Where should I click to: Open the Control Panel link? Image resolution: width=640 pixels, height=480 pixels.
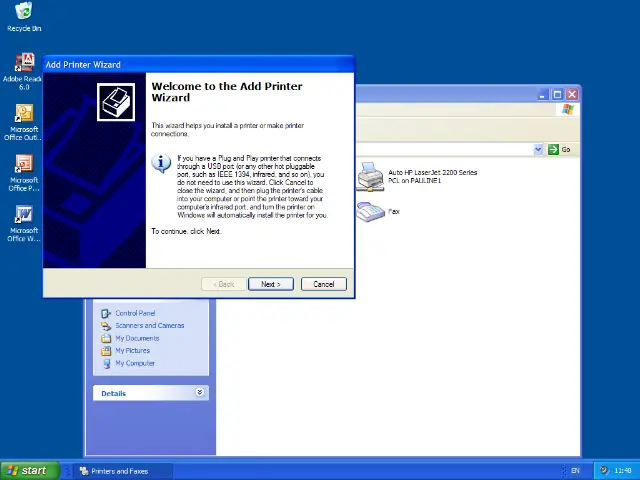(135, 313)
